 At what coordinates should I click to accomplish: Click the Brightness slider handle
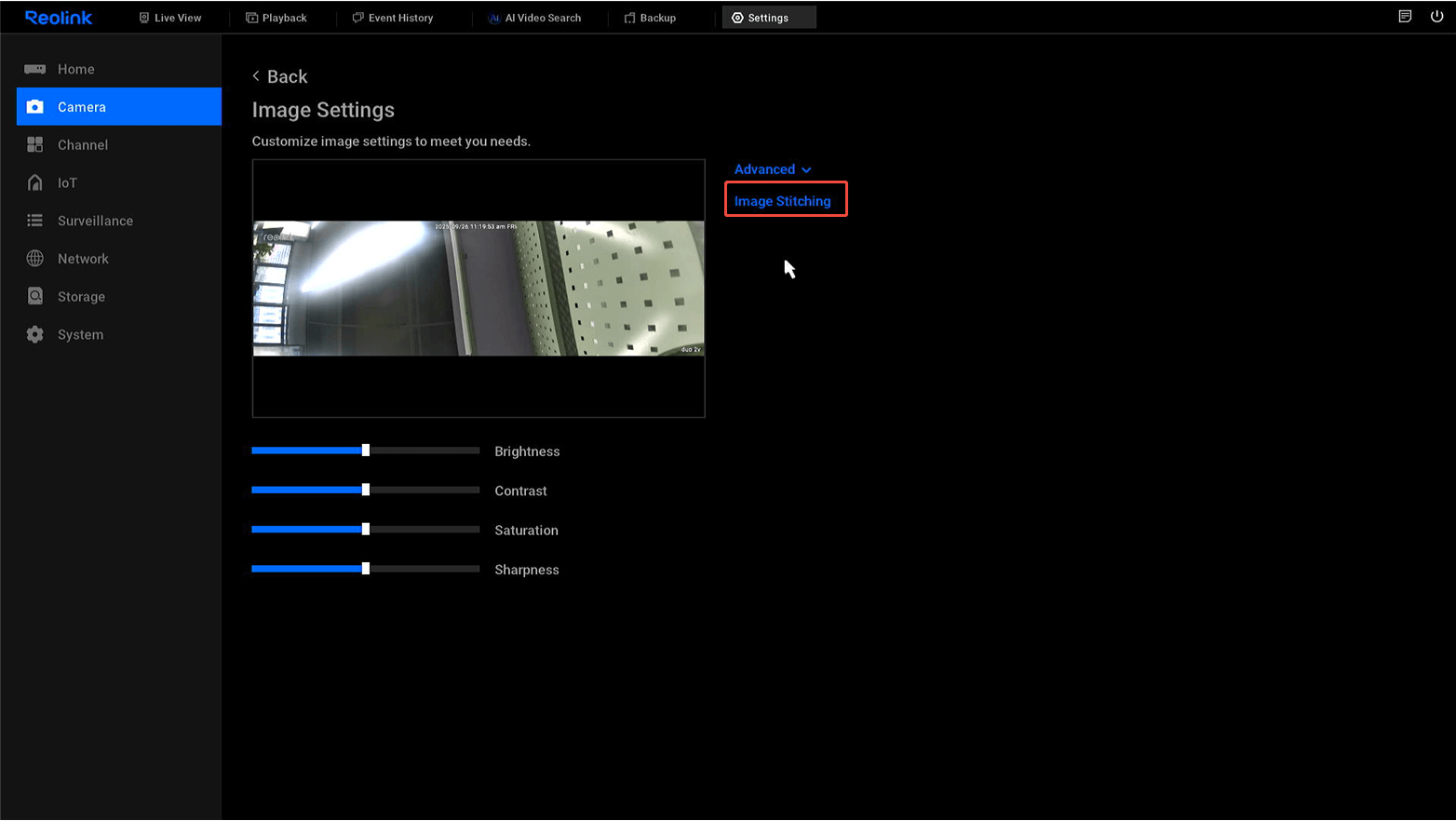pyautogui.click(x=366, y=451)
